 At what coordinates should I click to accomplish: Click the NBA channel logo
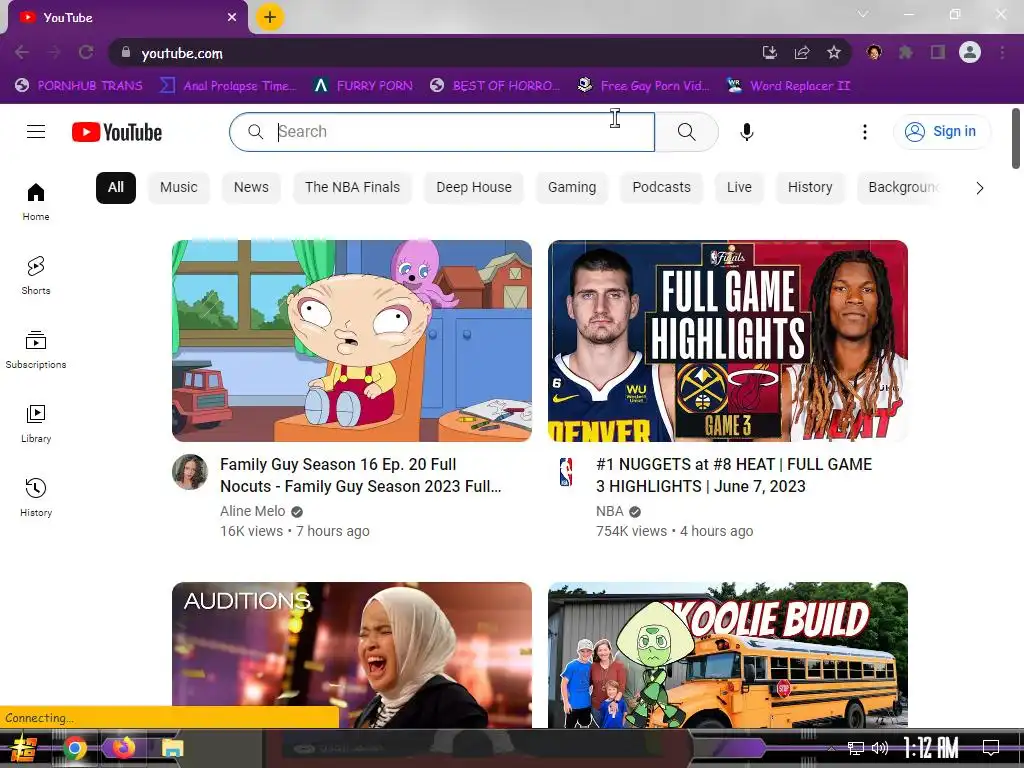click(x=566, y=472)
